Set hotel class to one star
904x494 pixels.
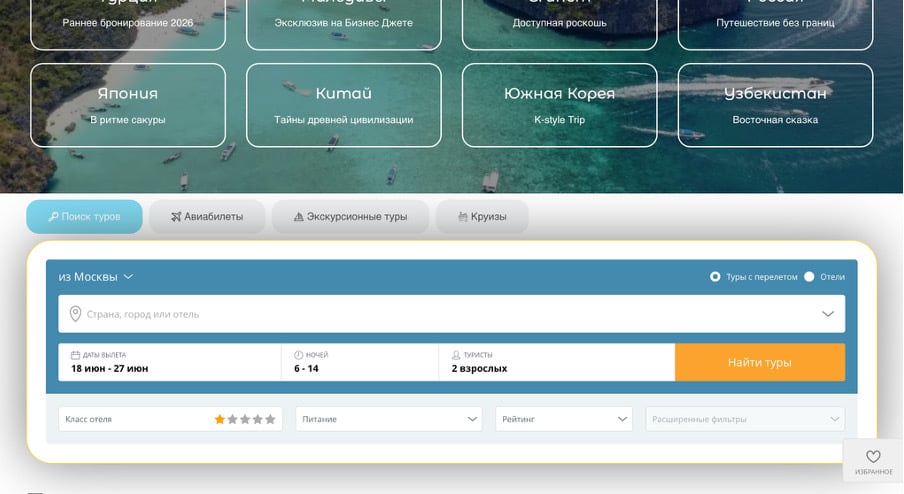pos(220,419)
